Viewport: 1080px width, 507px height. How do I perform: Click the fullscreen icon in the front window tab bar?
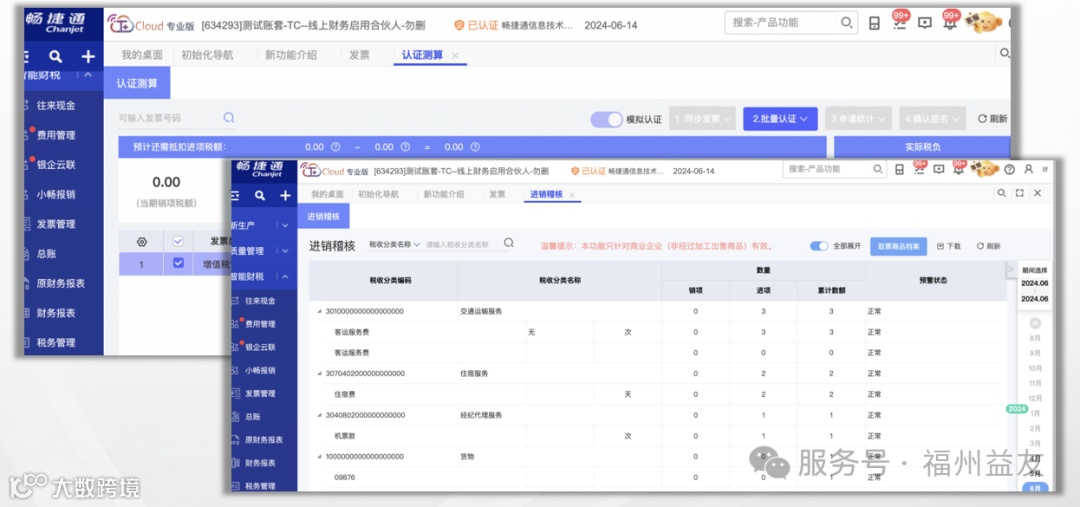click(x=1019, y=194)
